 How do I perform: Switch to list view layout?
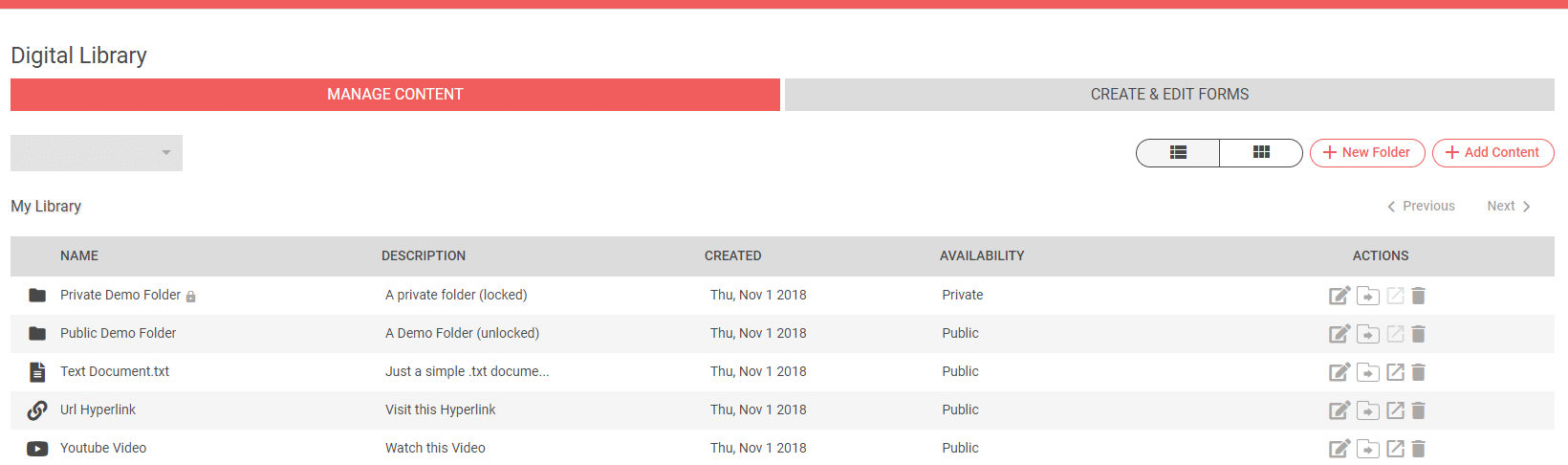tap(1178, 153)
